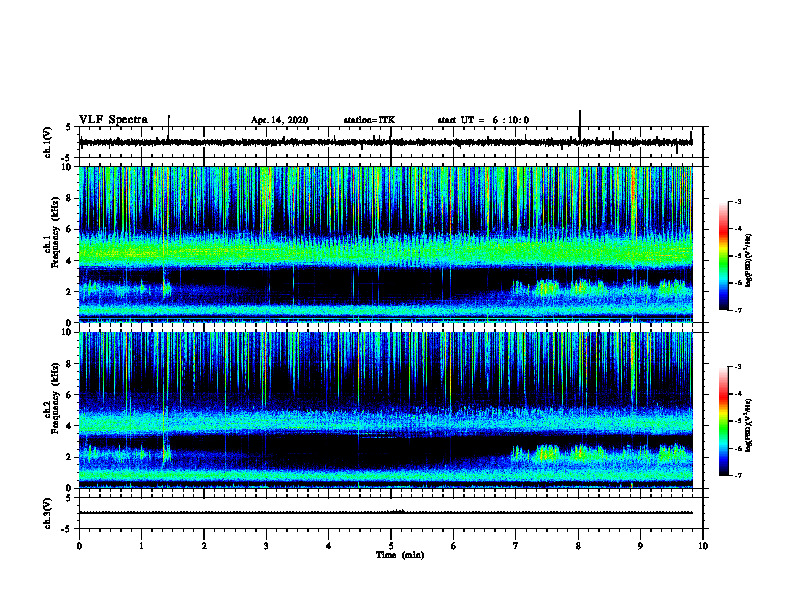Click the ch.1 spectrogram plot

[386, 244]
